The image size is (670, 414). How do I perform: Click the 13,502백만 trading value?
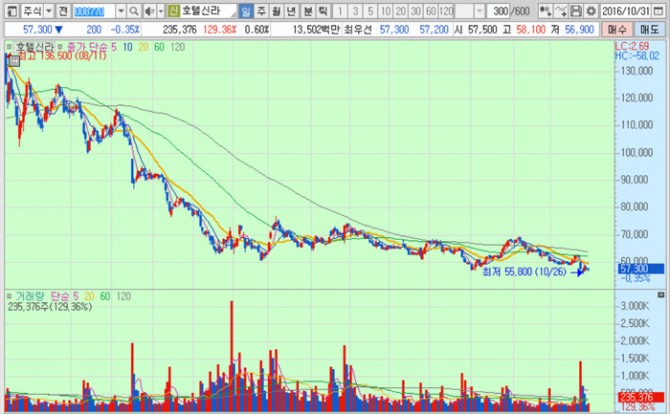[316, 29]
